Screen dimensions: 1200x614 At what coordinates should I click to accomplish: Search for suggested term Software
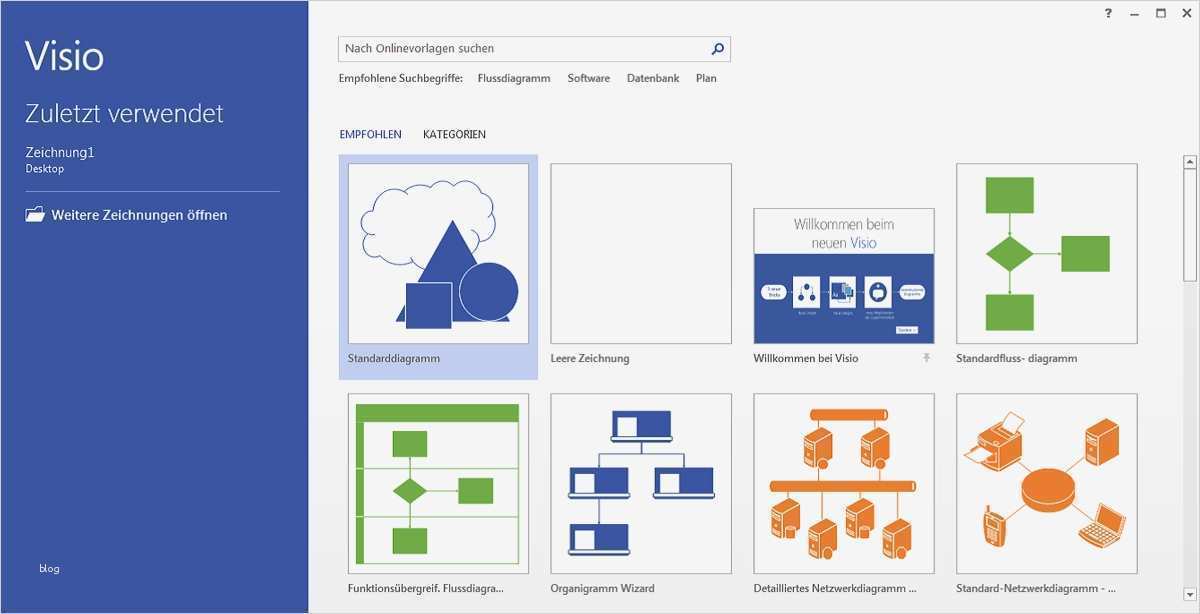point(588,78)
